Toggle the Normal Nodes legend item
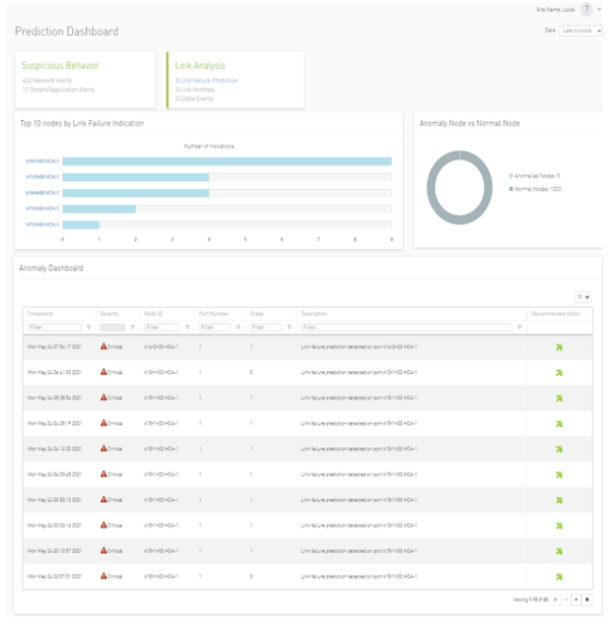The width and height of the screenshot is (616, 617). pyautogui.click(x=536, y=188)
